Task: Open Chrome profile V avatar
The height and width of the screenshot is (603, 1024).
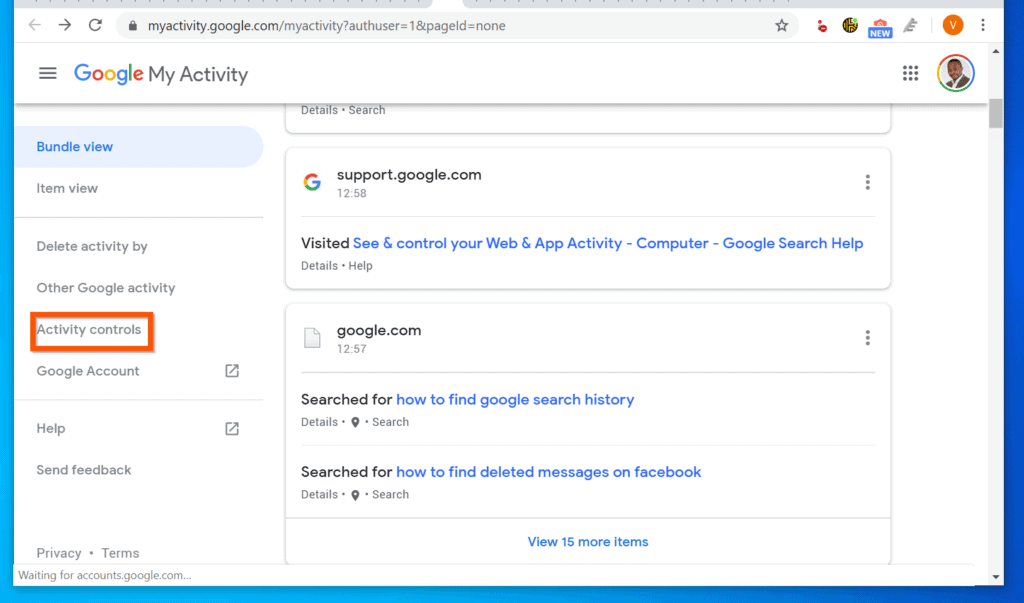Action: [952, 25]
